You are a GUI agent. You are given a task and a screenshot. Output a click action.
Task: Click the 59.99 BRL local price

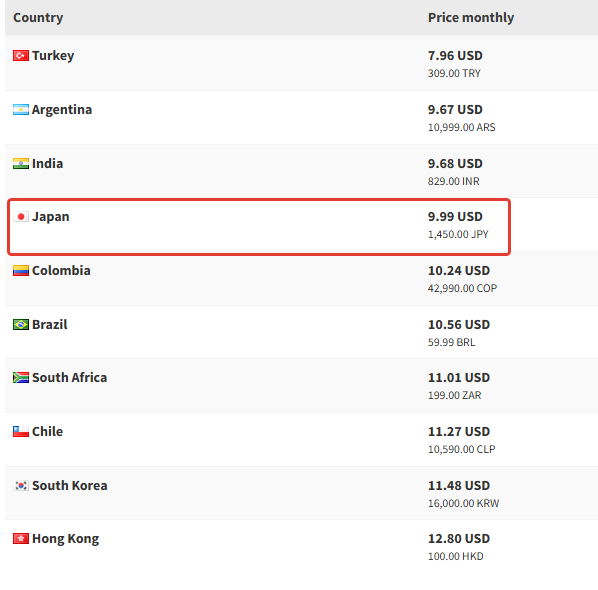click(x=452, y=342)
